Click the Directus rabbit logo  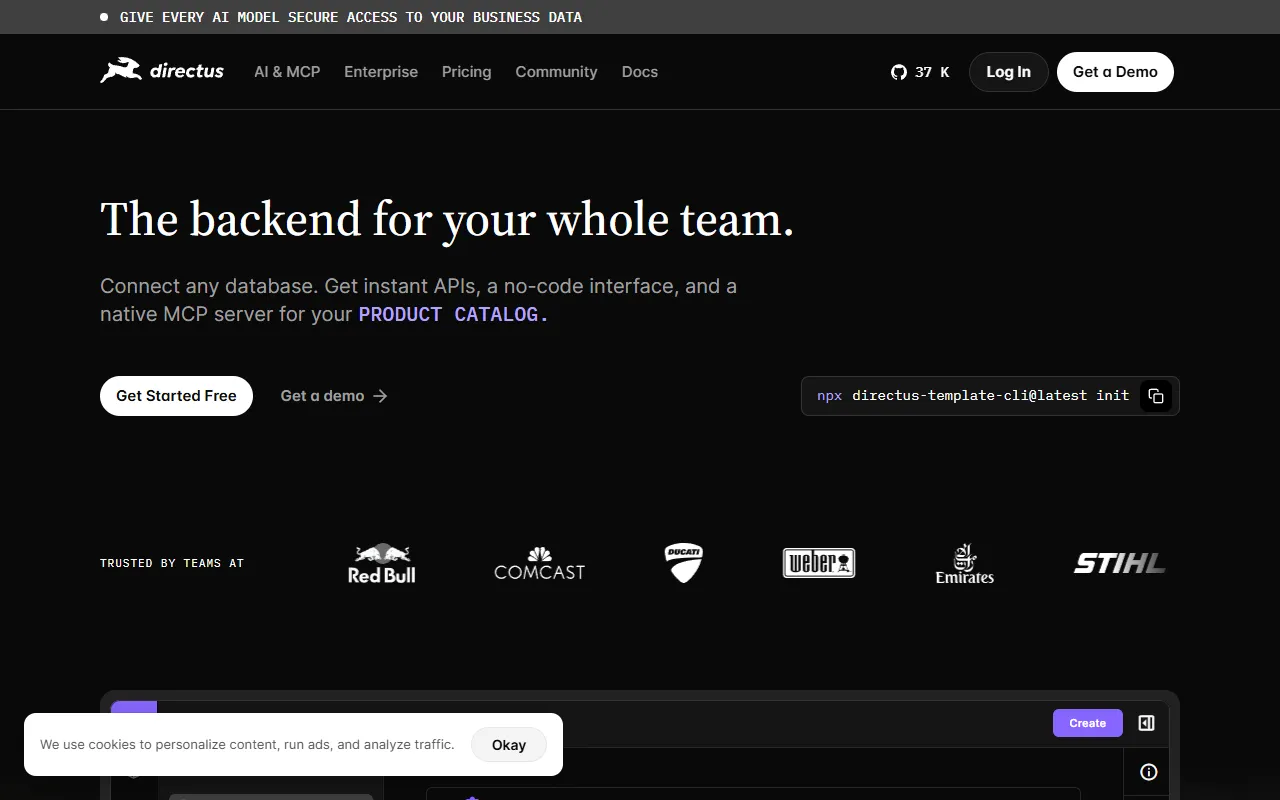click(x=162, y=71)
